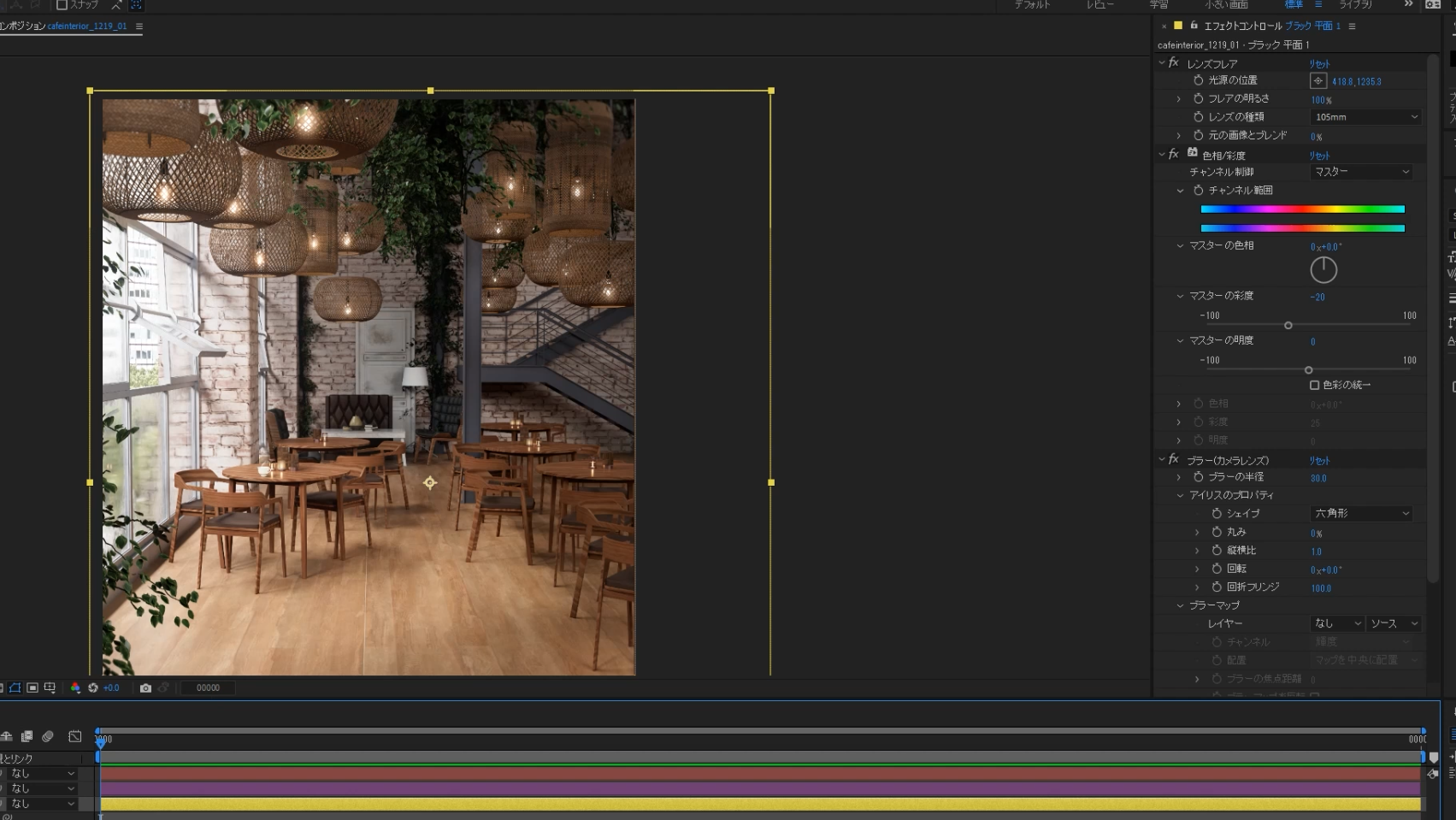Toggle the effect controls panel lock icon

(1194, 26)
